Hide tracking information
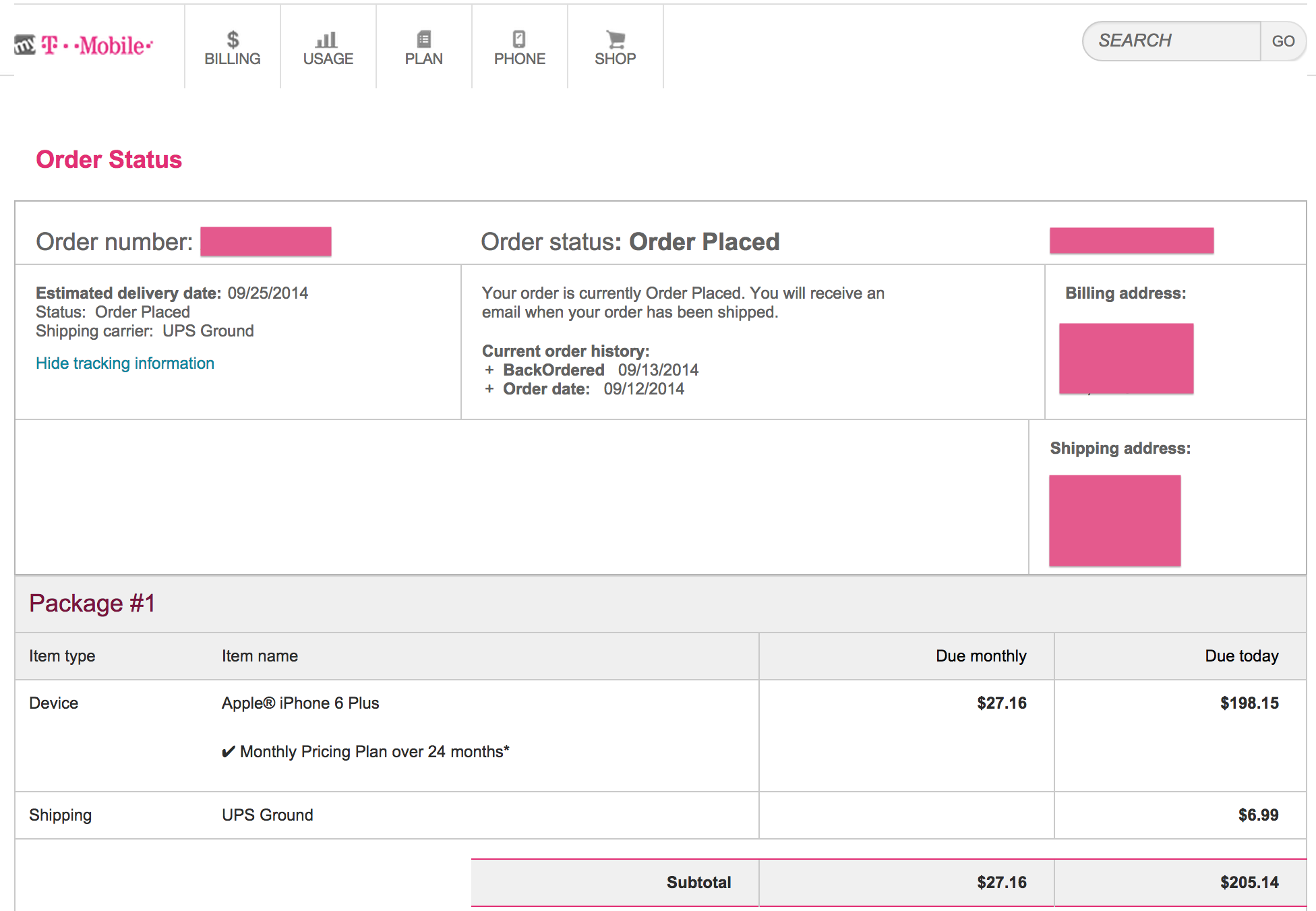The width and height of the screenshot is (1316, 911). pos(125,363)
